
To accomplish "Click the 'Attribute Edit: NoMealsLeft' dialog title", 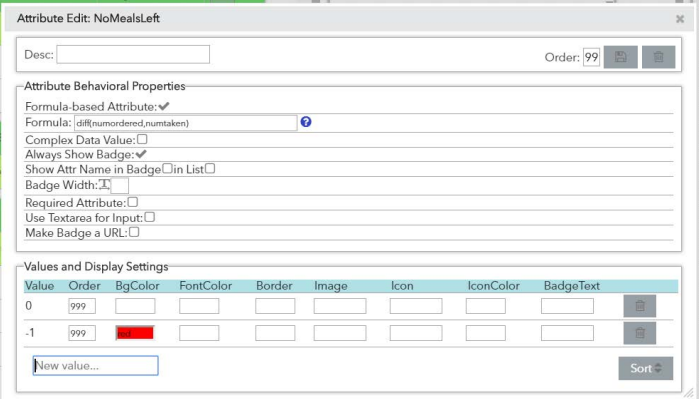I will 88,18.
